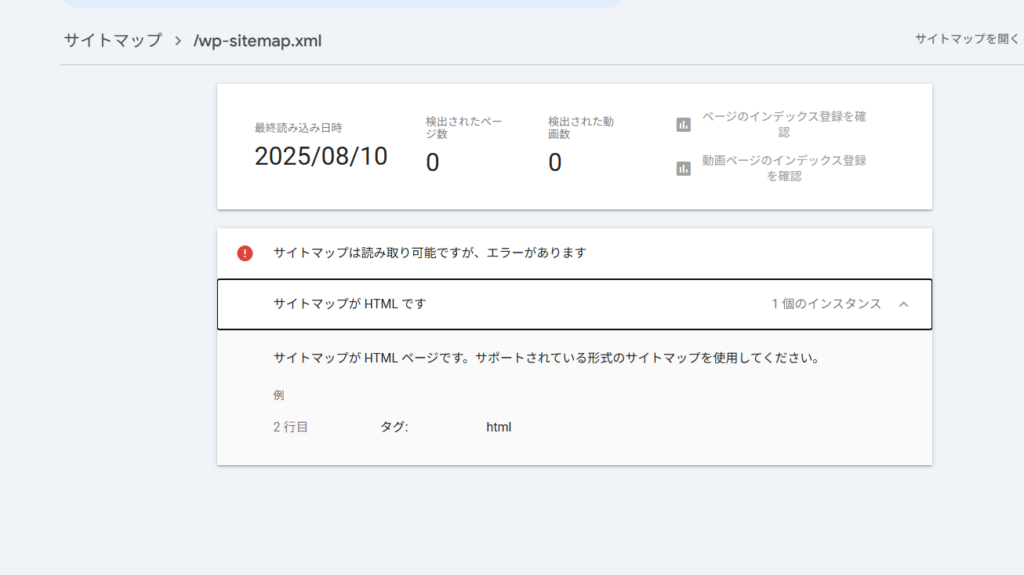Open 動画ページのインデックス登録を確認 link
The image size is (1024, 575).
point(784,169)
